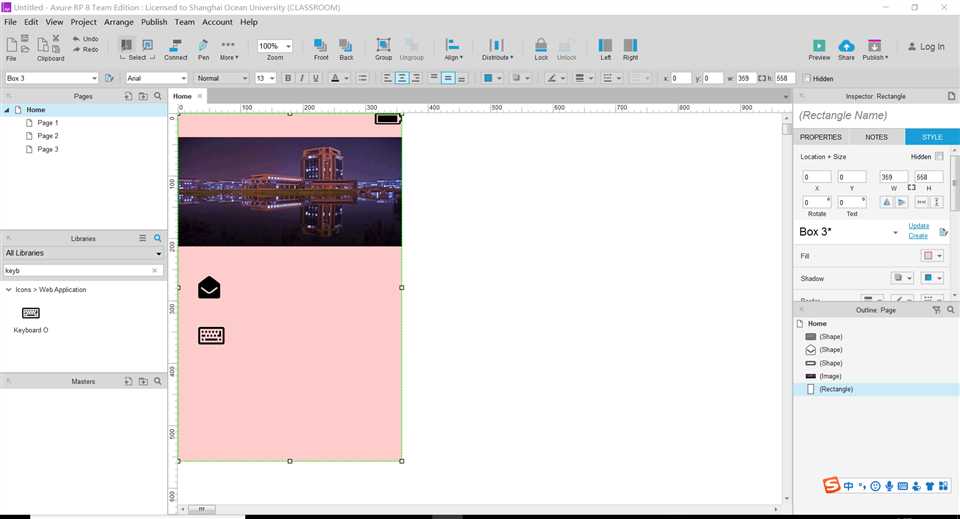Click the Update style link

[x=918, y=226]
